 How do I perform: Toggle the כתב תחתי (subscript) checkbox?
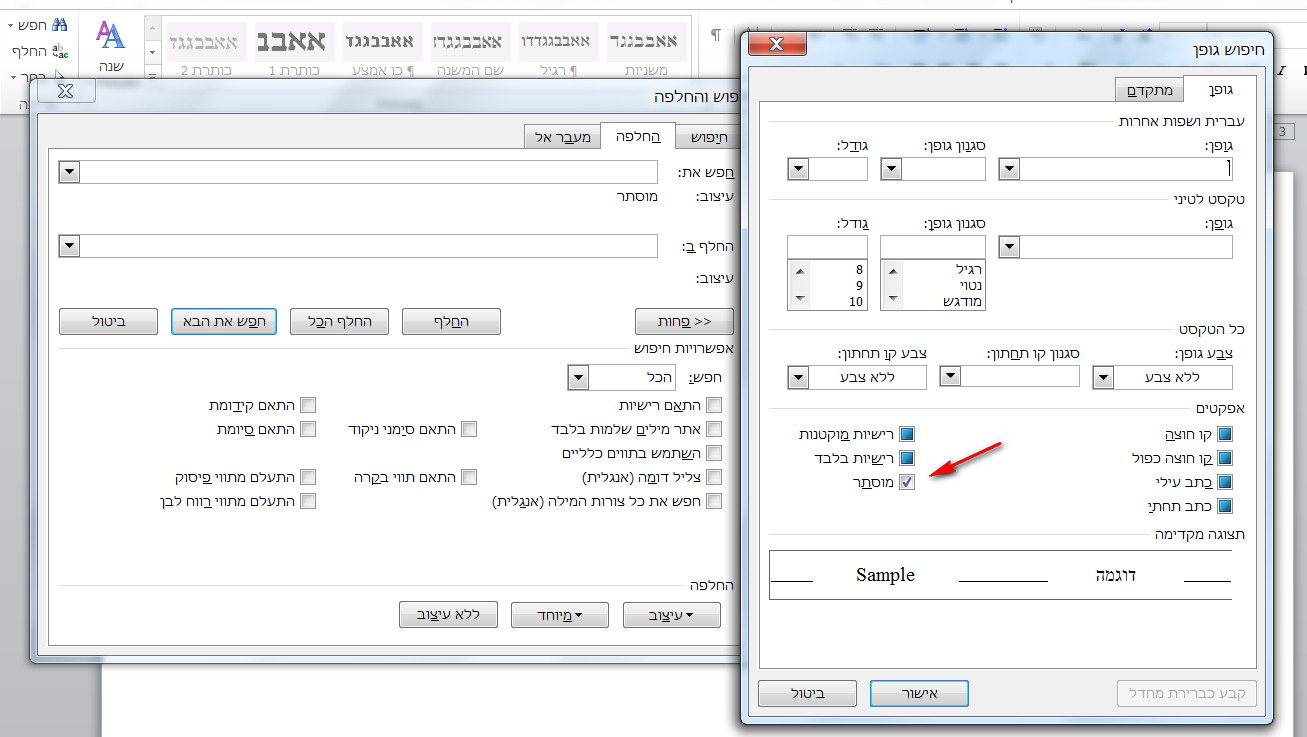pos(1224,506)
